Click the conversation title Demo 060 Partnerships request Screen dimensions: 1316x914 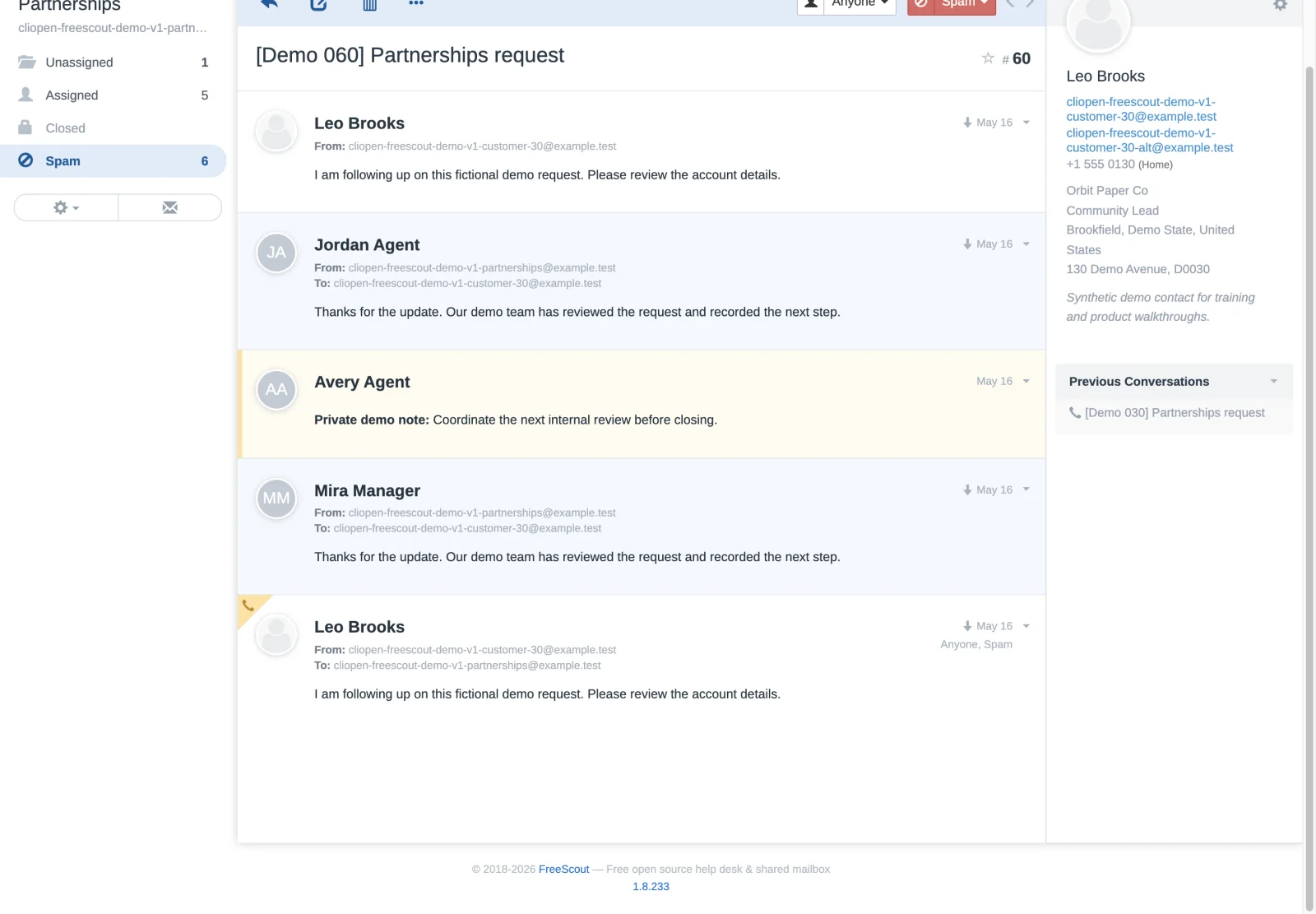[x=410, y=55]
